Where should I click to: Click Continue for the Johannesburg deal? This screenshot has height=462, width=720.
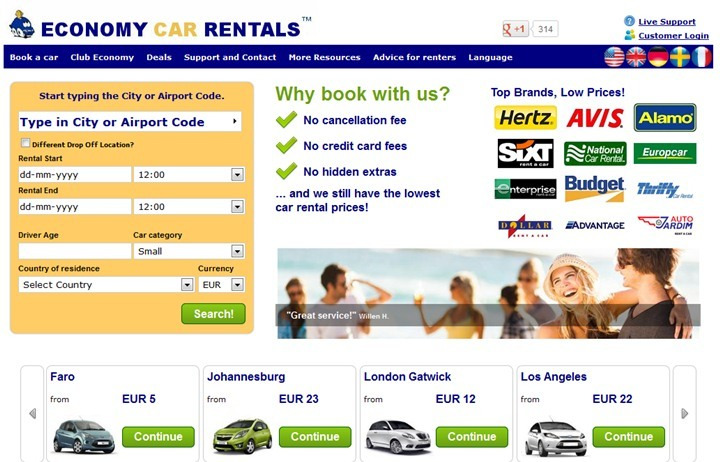(315, 437)
